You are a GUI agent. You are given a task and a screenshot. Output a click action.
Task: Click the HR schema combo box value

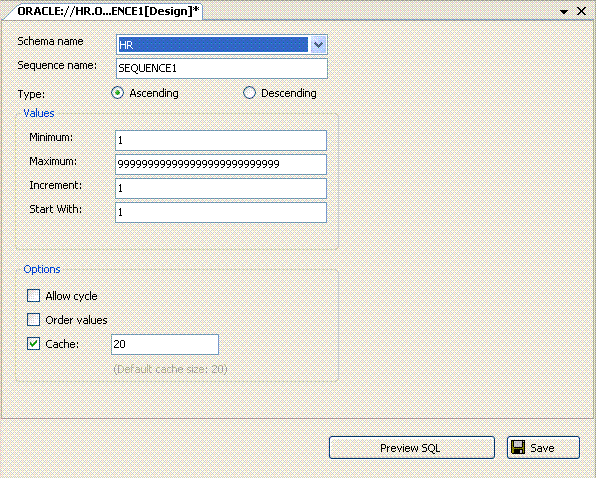[x=213, y=45]
